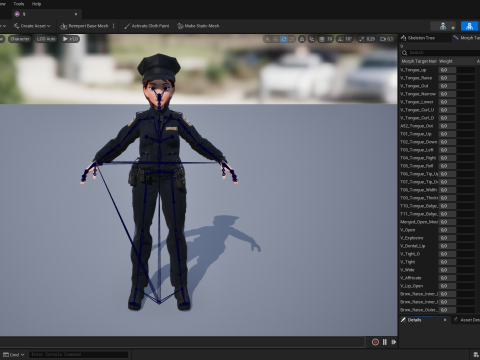Image resolution: width=480 pixels, height=360 pixels.
Task: Click the purple asset tab icon
Action: point(17,14)
